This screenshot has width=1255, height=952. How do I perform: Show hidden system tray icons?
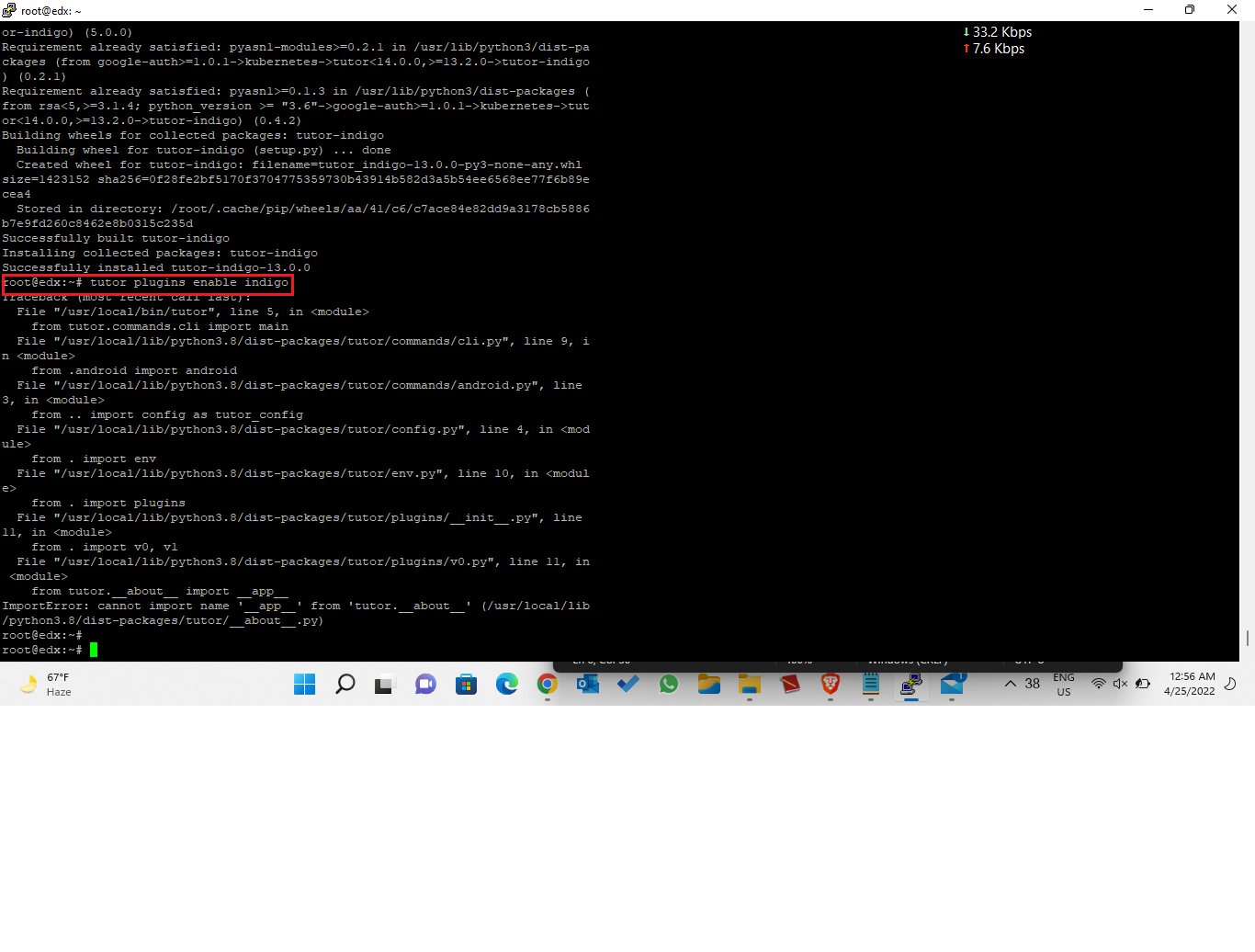[x=1011, y=684]
